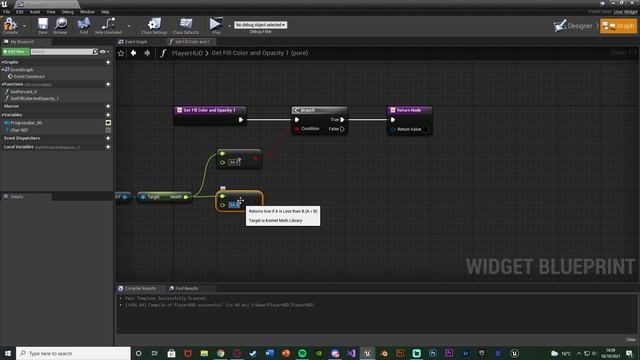
Task: Open Class Defaults
Action: [186, 25]
